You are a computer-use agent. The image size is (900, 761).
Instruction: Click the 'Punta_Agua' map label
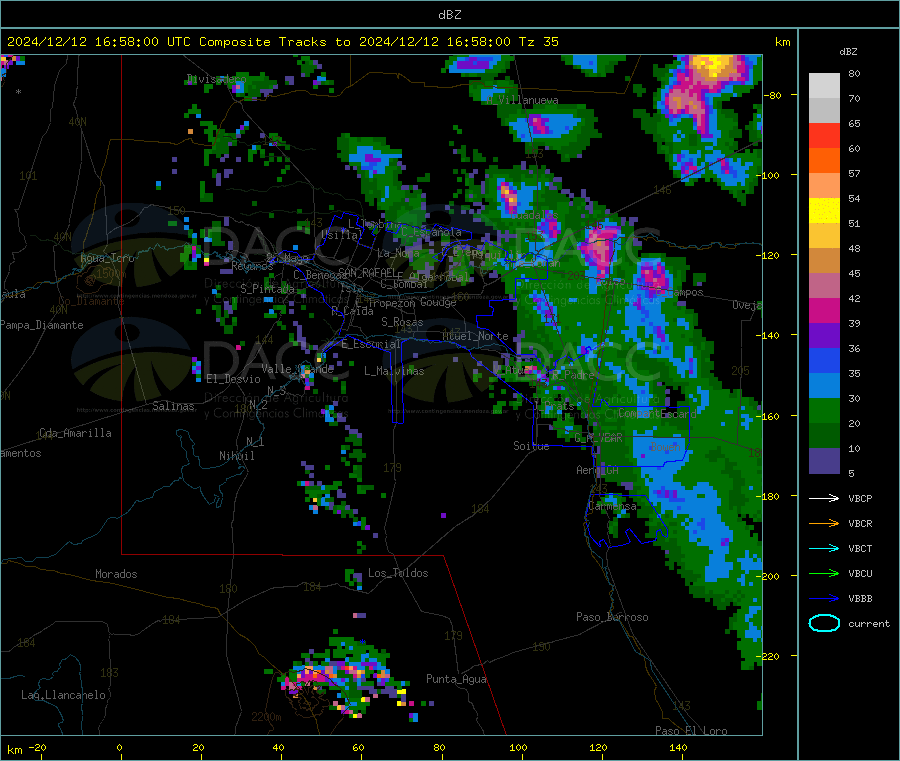tap(456, 679)
